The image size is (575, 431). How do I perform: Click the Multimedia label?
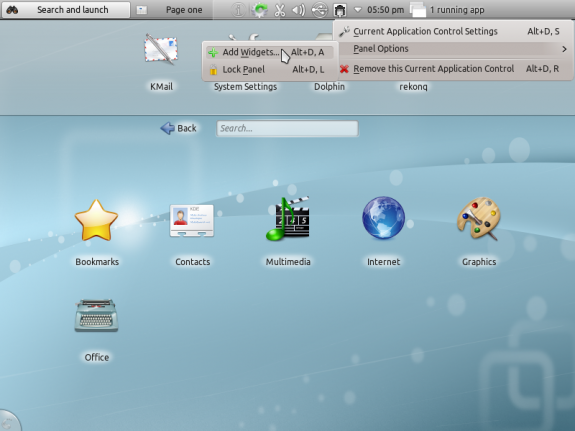click(288, 262)
